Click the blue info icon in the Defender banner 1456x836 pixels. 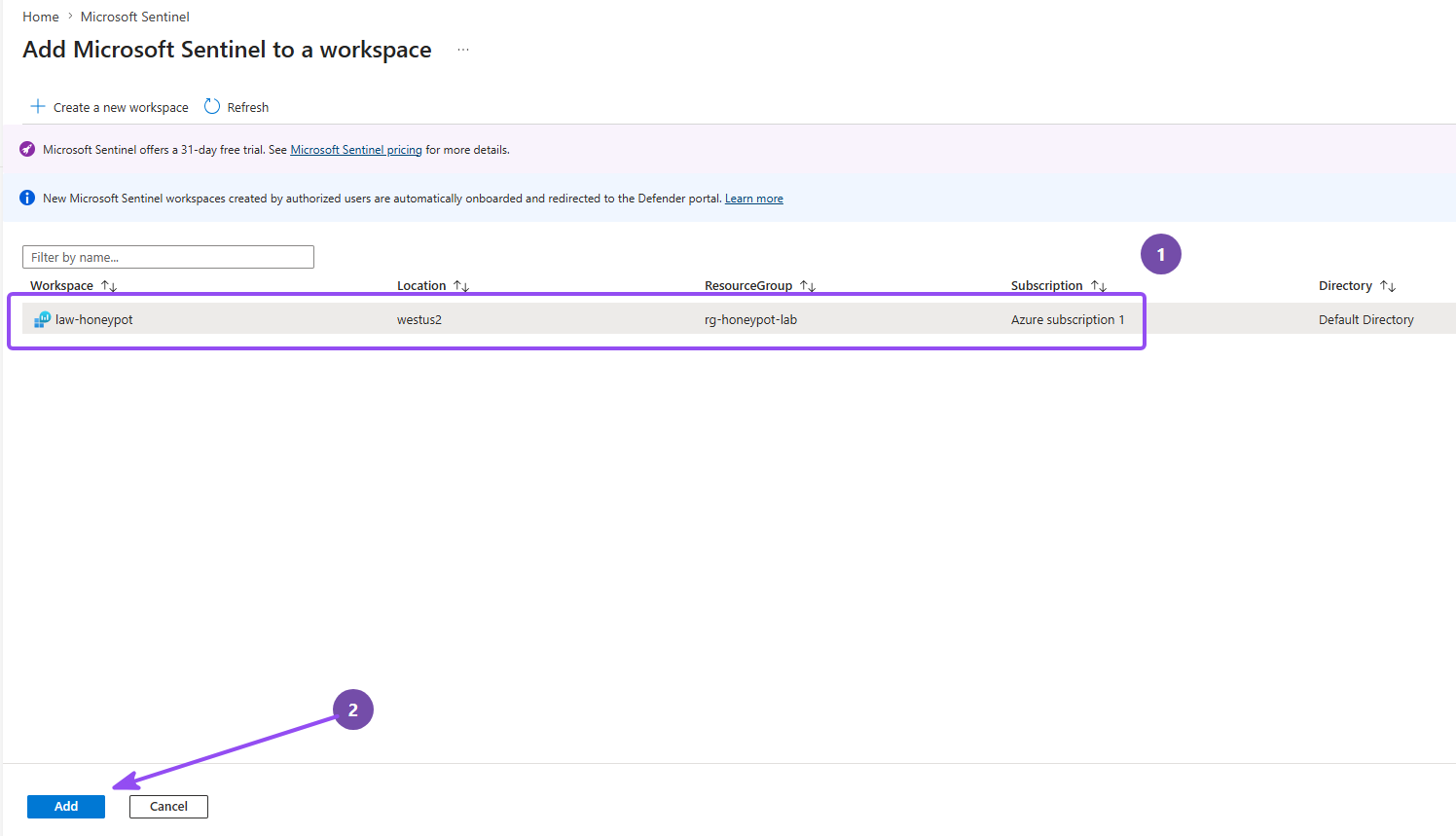coord(27,198)
